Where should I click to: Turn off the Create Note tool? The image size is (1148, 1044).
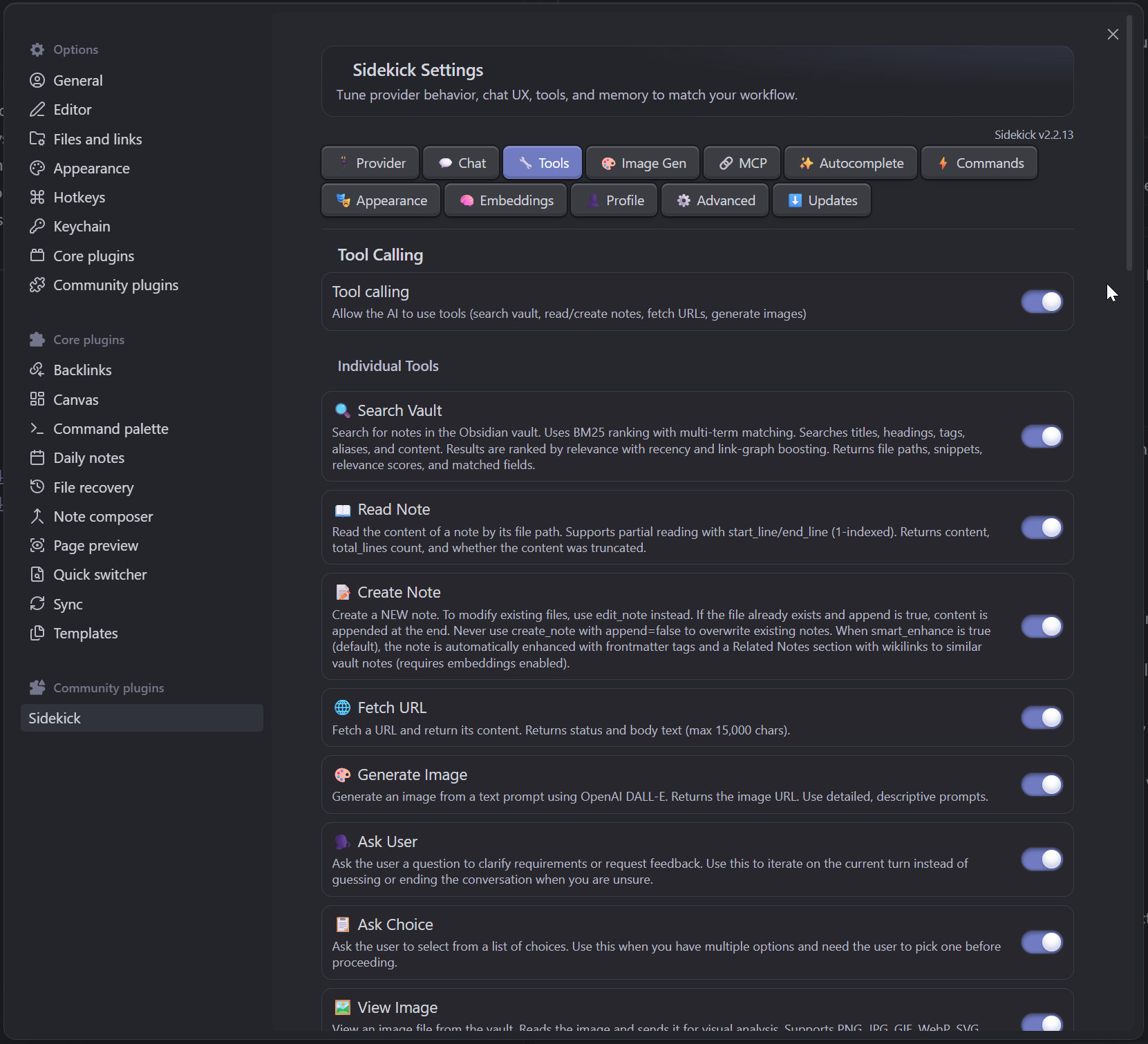click(1041, 627)
